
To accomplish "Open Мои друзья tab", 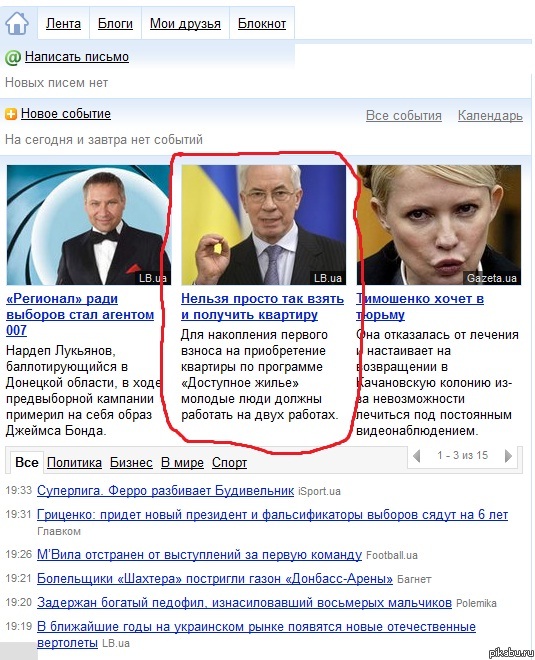I will click(x=185, y=24).
